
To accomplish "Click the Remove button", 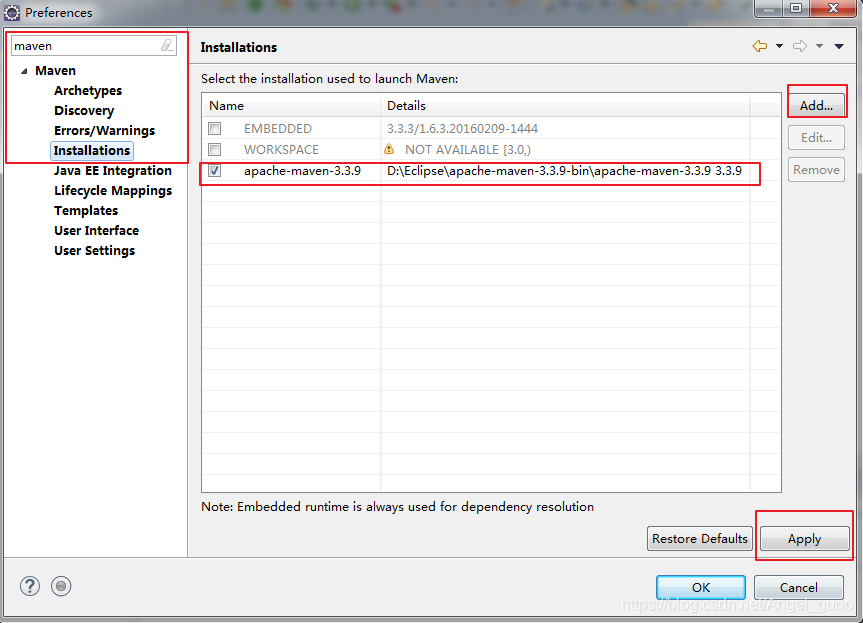I will click(x=816, y=170).
